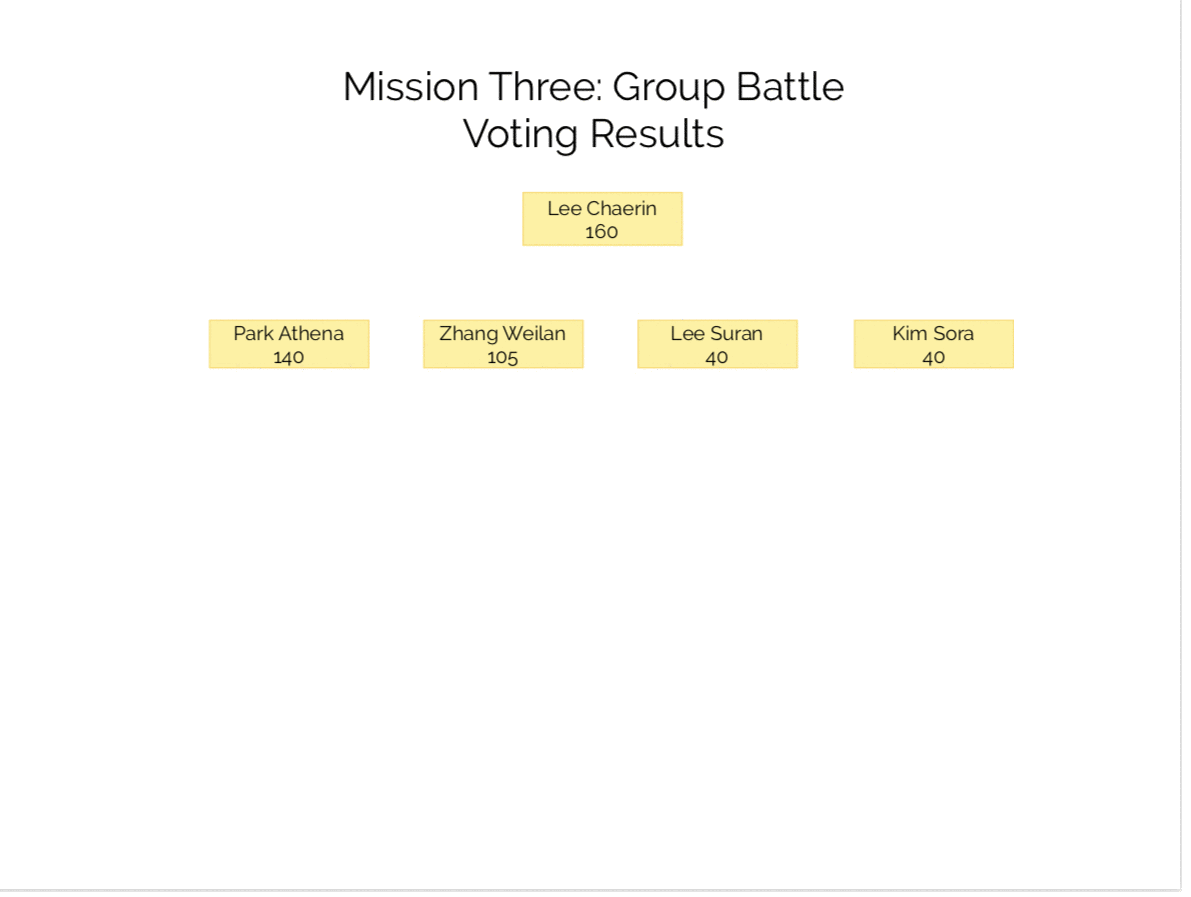This screenshot has width=1191, height=897.
Task: Click the 'Voting Results' title line
Action: (593, 133)
